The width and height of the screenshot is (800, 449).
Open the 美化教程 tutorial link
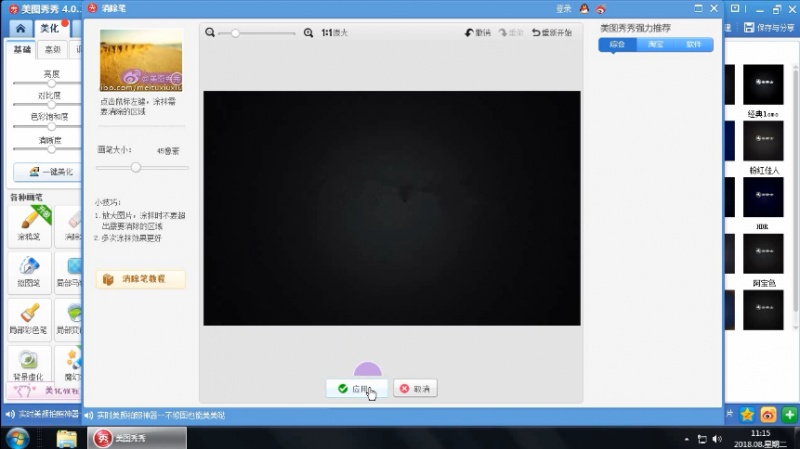click(44, 391)
